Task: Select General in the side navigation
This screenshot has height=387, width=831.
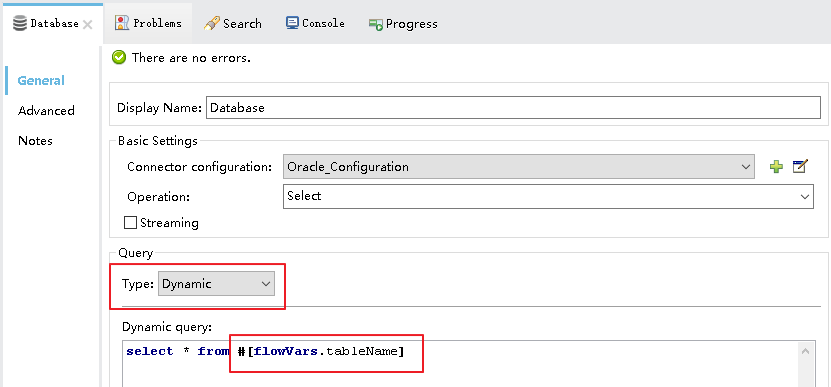Action: pos(41,81)
